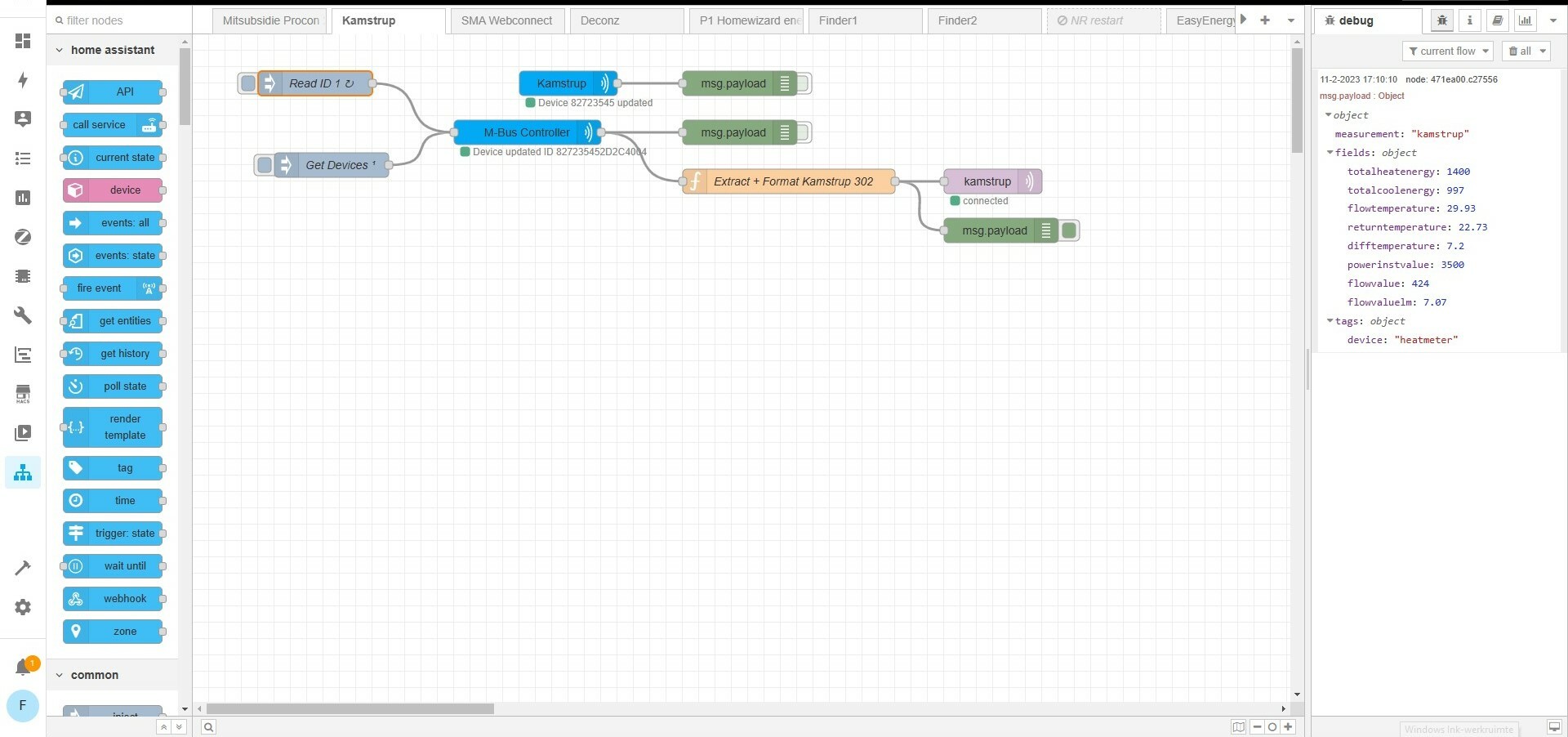The image size is (1568, 737).
Task: Zoom in the flow canvas
Action: 1288,727
